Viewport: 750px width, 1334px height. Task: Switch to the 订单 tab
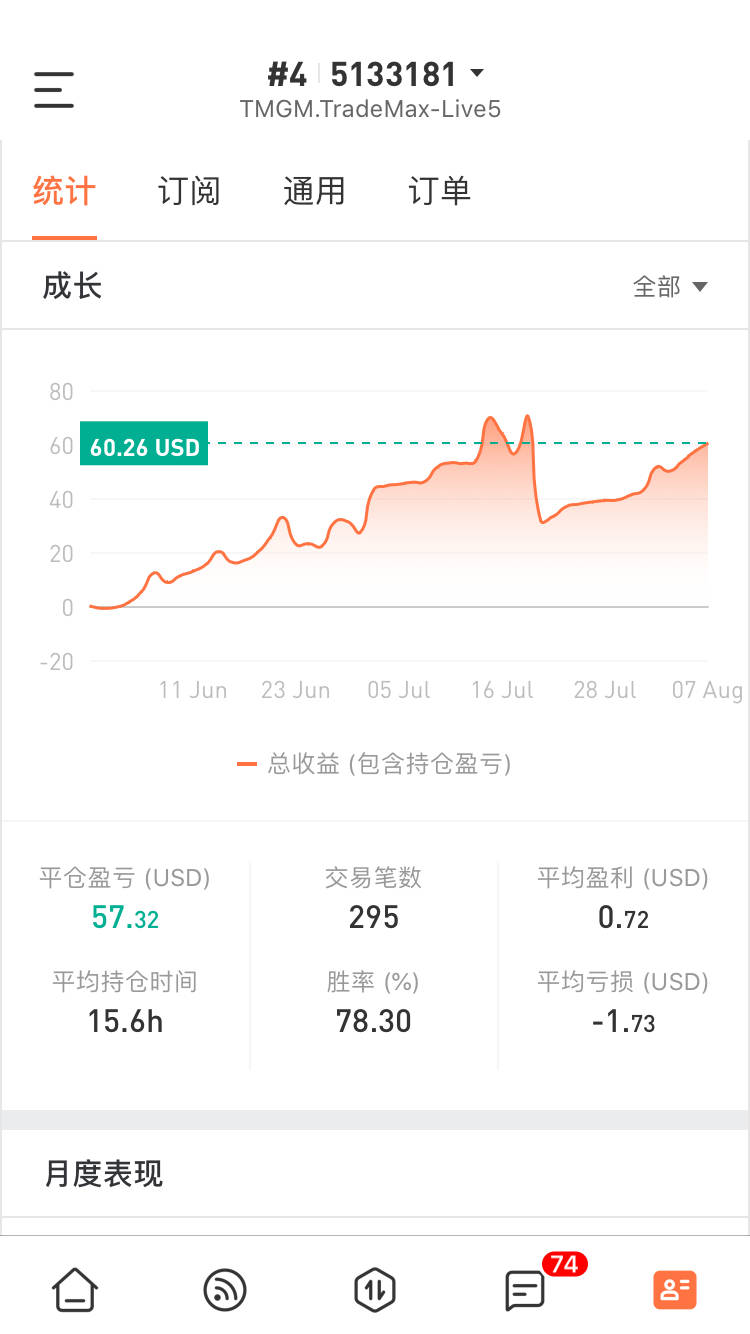(439, 191)
